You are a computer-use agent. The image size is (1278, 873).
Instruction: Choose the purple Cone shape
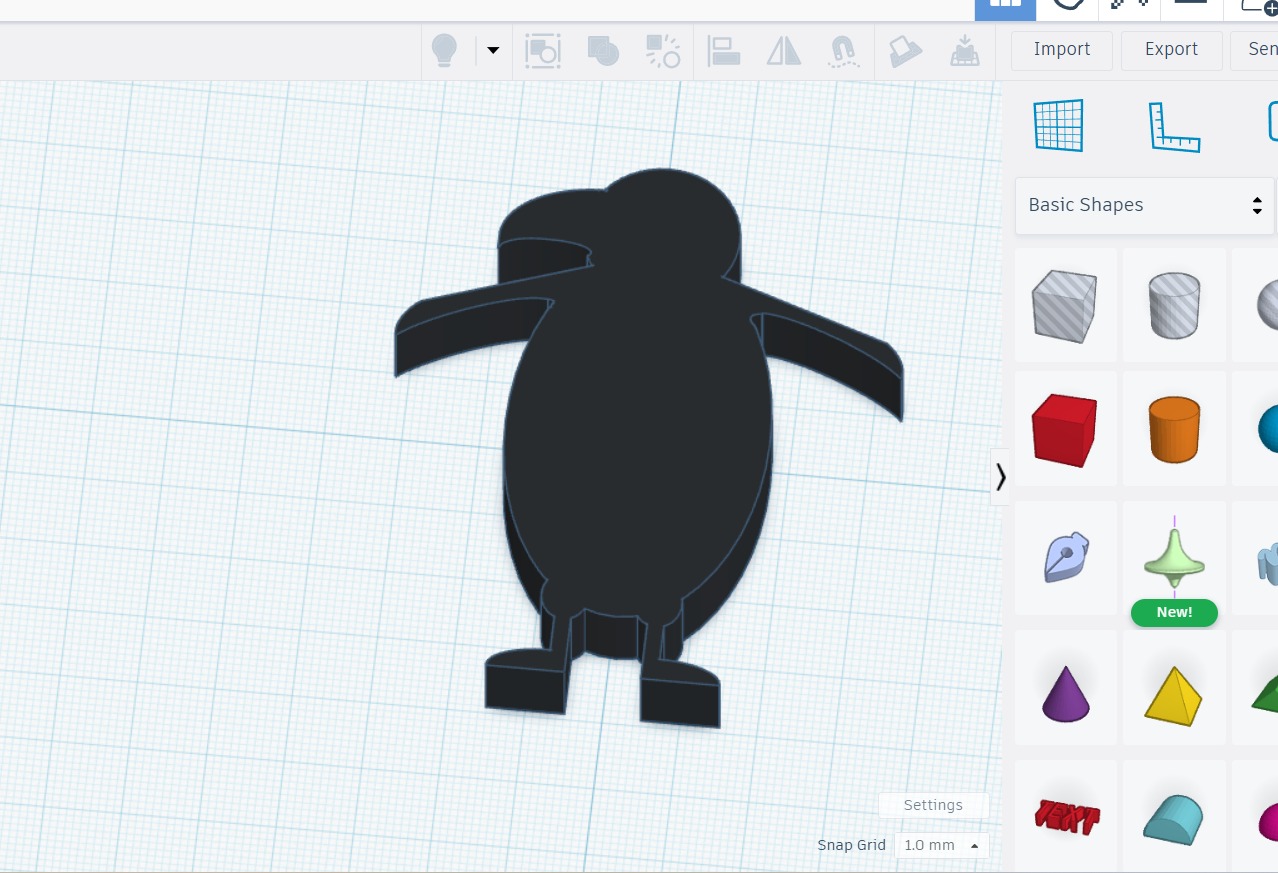tap(1065, 693)
